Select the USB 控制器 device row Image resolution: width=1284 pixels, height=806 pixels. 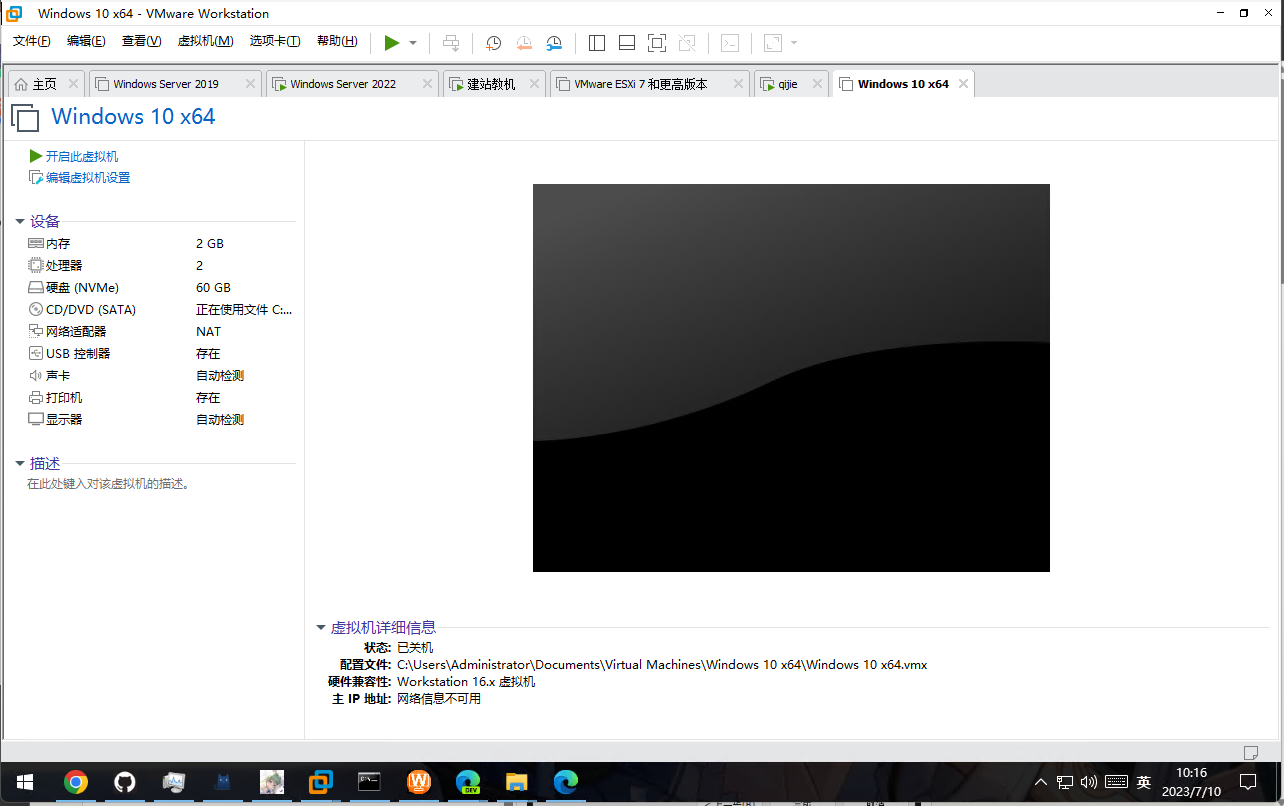[x=160, y=354]
